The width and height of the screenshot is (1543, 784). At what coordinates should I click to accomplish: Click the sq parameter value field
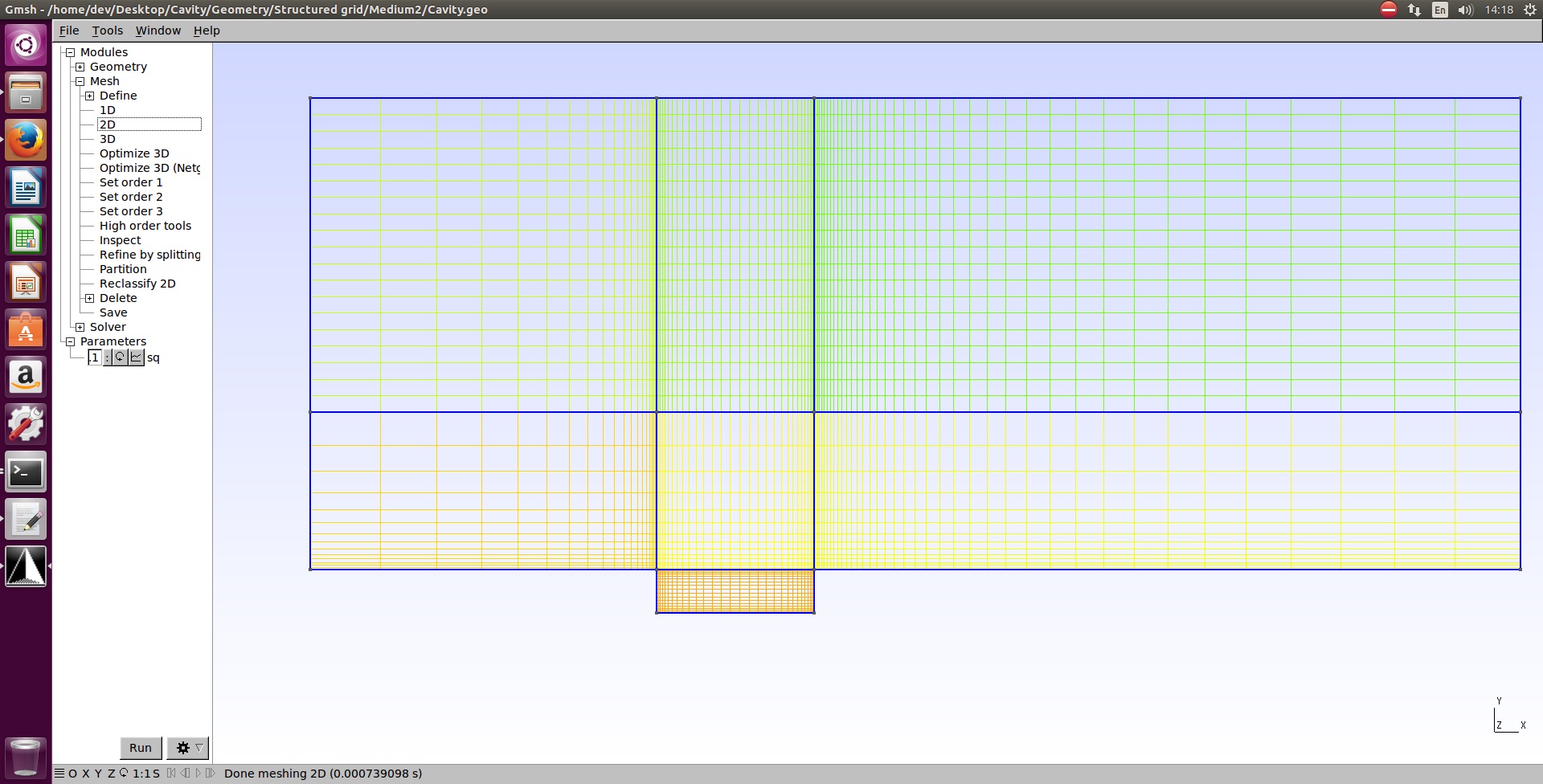pos(95,357)
